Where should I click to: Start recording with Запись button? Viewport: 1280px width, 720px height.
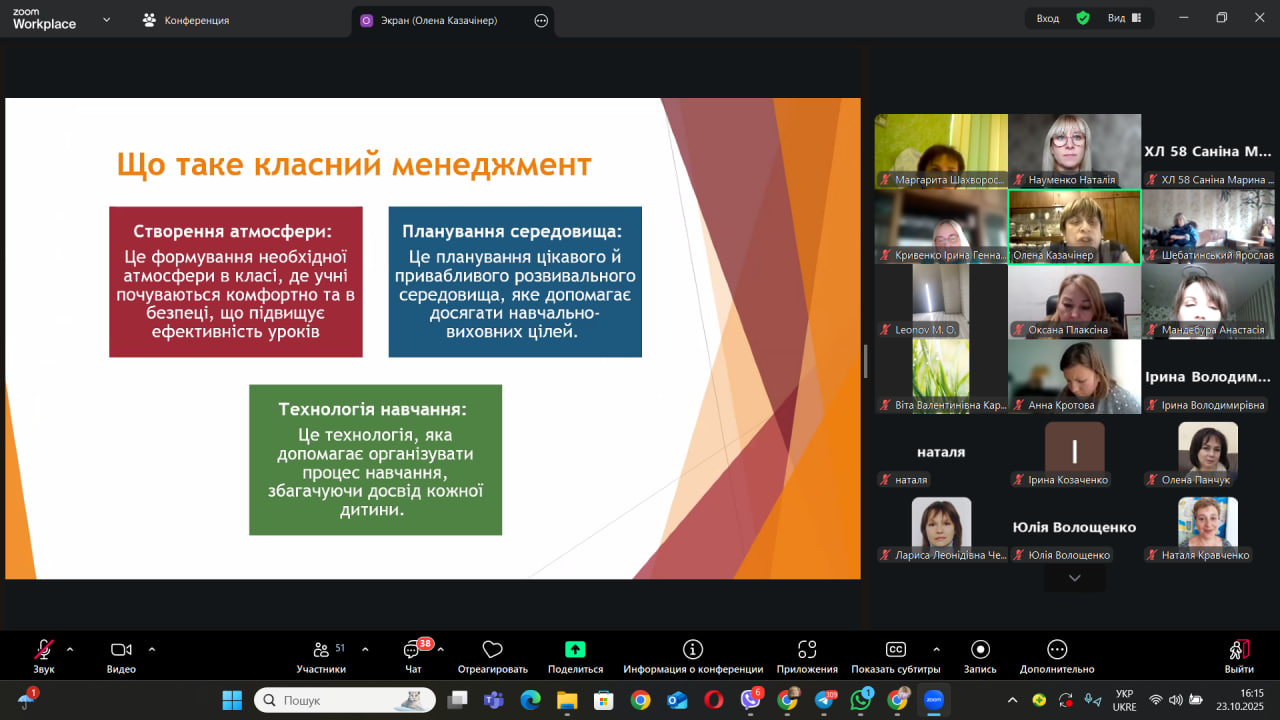tap(980, 656)
